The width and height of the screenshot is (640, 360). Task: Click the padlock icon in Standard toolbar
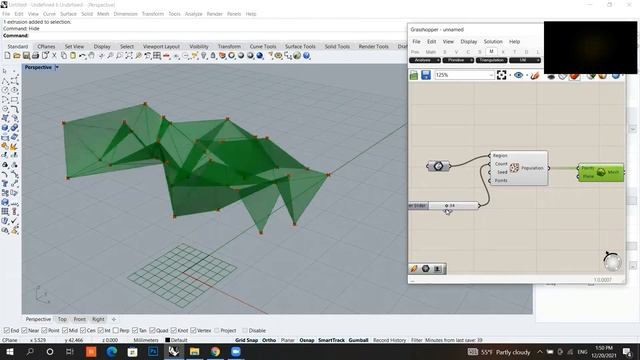213,56
